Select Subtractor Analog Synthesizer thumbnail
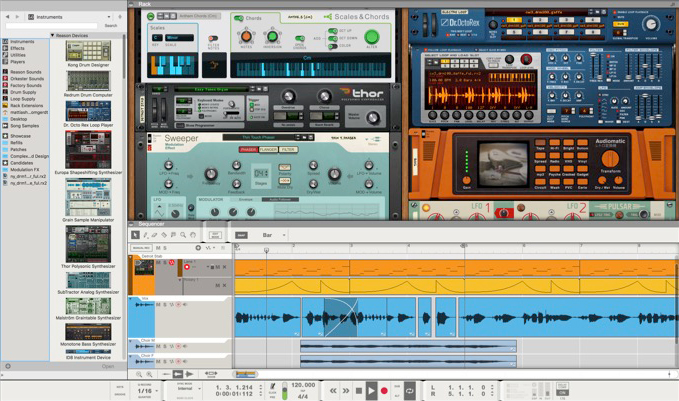679x401 pixels. [88, 280]
